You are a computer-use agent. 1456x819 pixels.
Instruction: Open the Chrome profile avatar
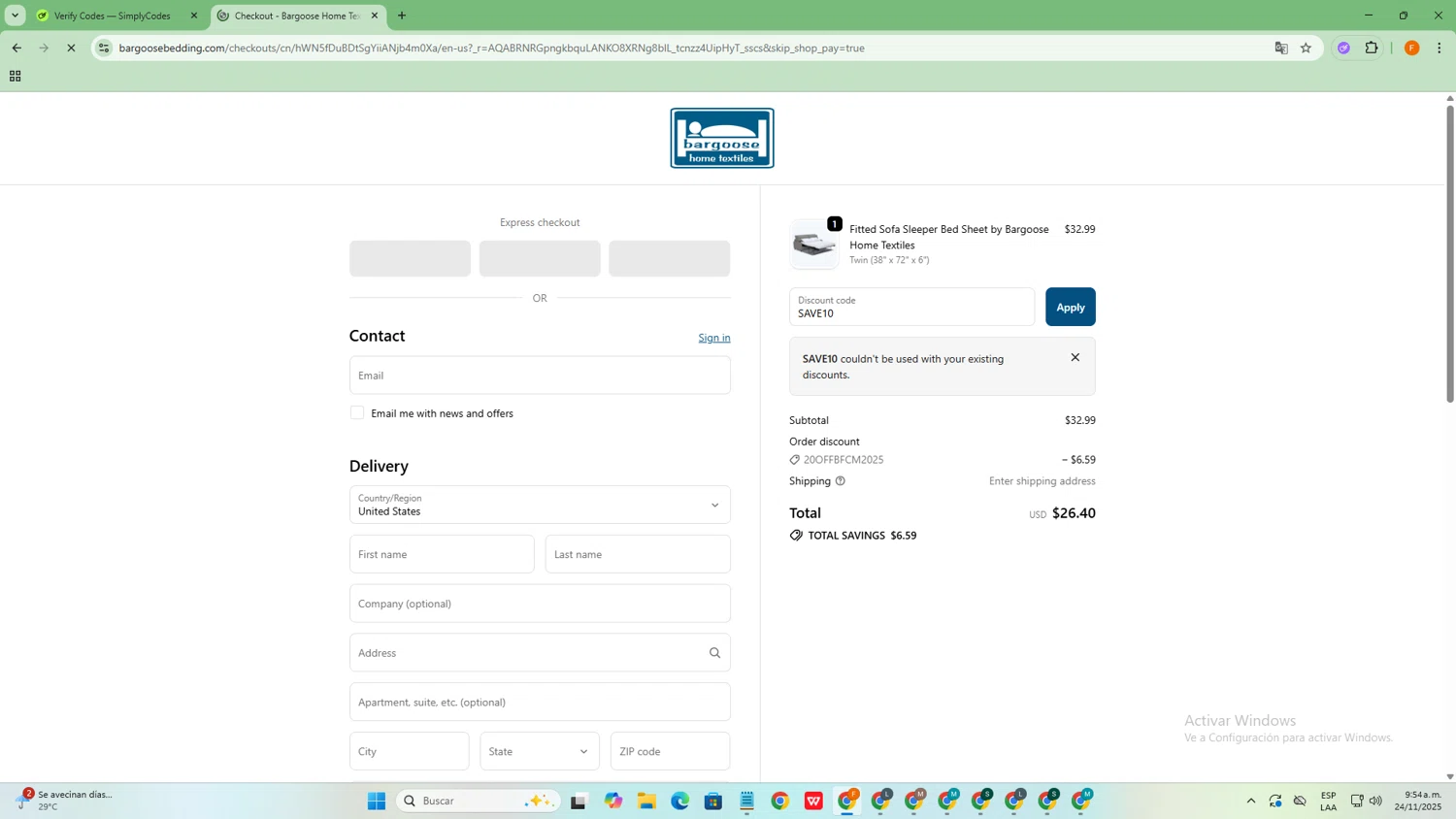[x=1412, y=48]
